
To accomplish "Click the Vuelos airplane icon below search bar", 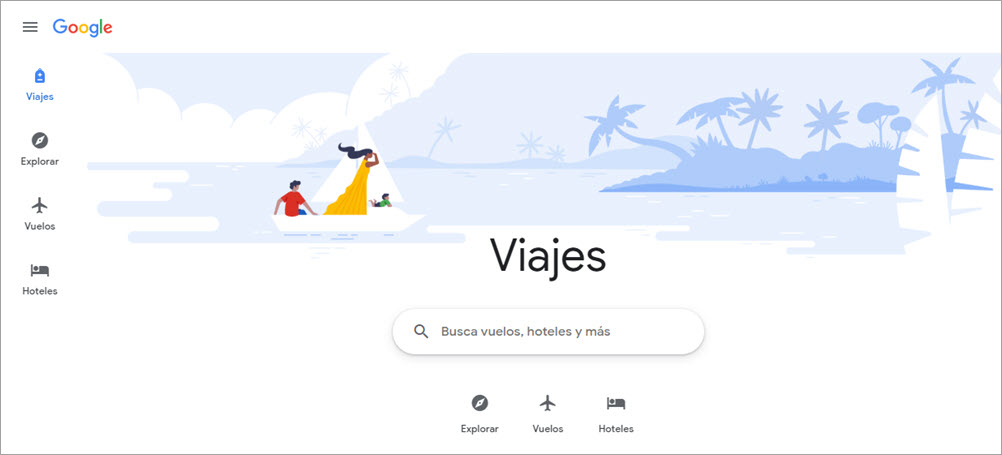I will tap(548, 403).
